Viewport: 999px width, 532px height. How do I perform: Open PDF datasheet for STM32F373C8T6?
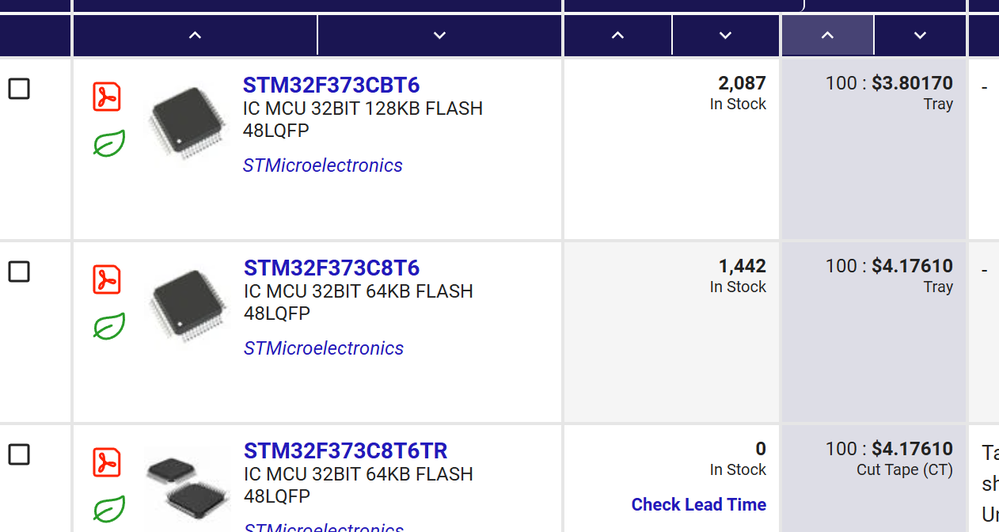point(107,280)
